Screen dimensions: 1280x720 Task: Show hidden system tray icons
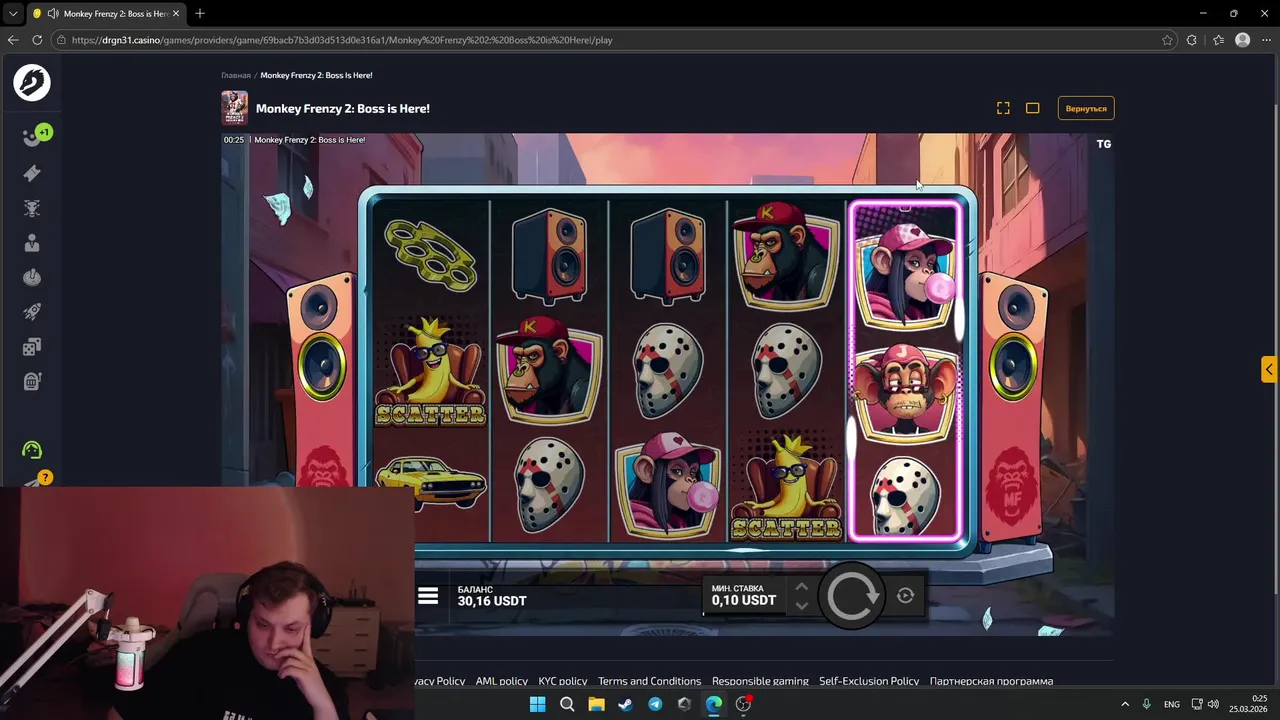pyautogui.click(x=1124, y=704)
